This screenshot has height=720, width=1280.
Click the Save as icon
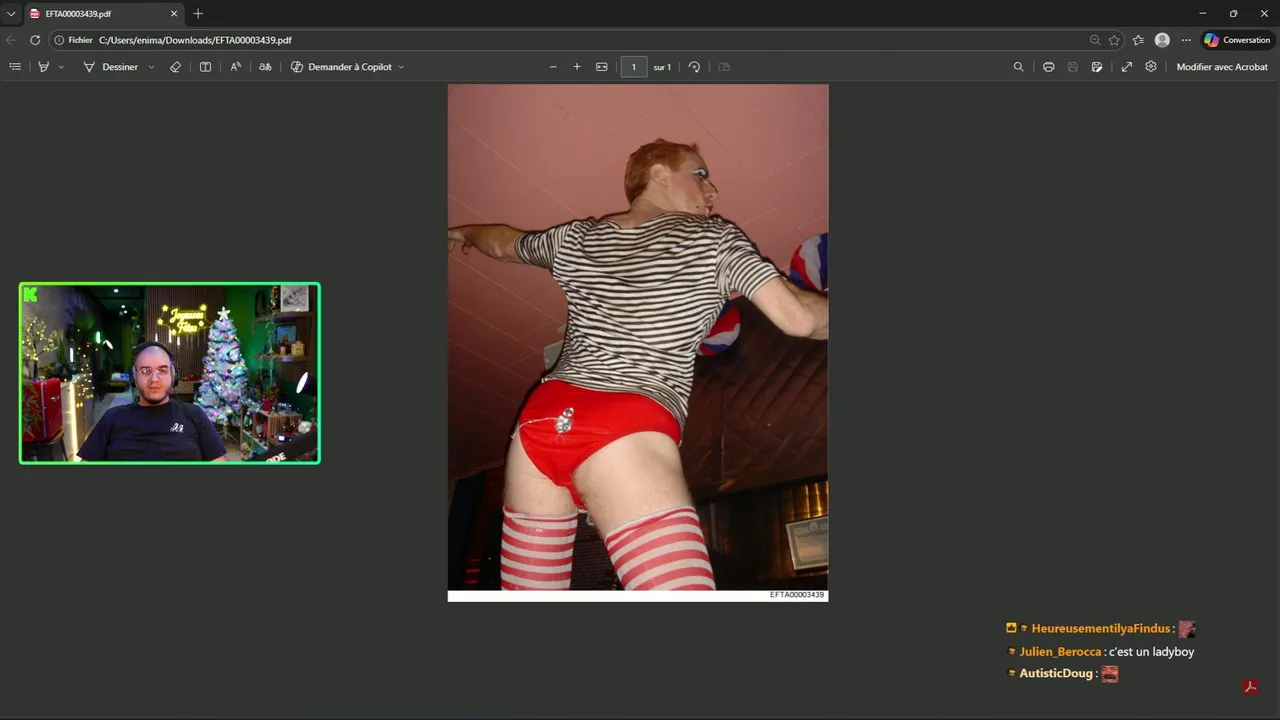pos(1097,67)
